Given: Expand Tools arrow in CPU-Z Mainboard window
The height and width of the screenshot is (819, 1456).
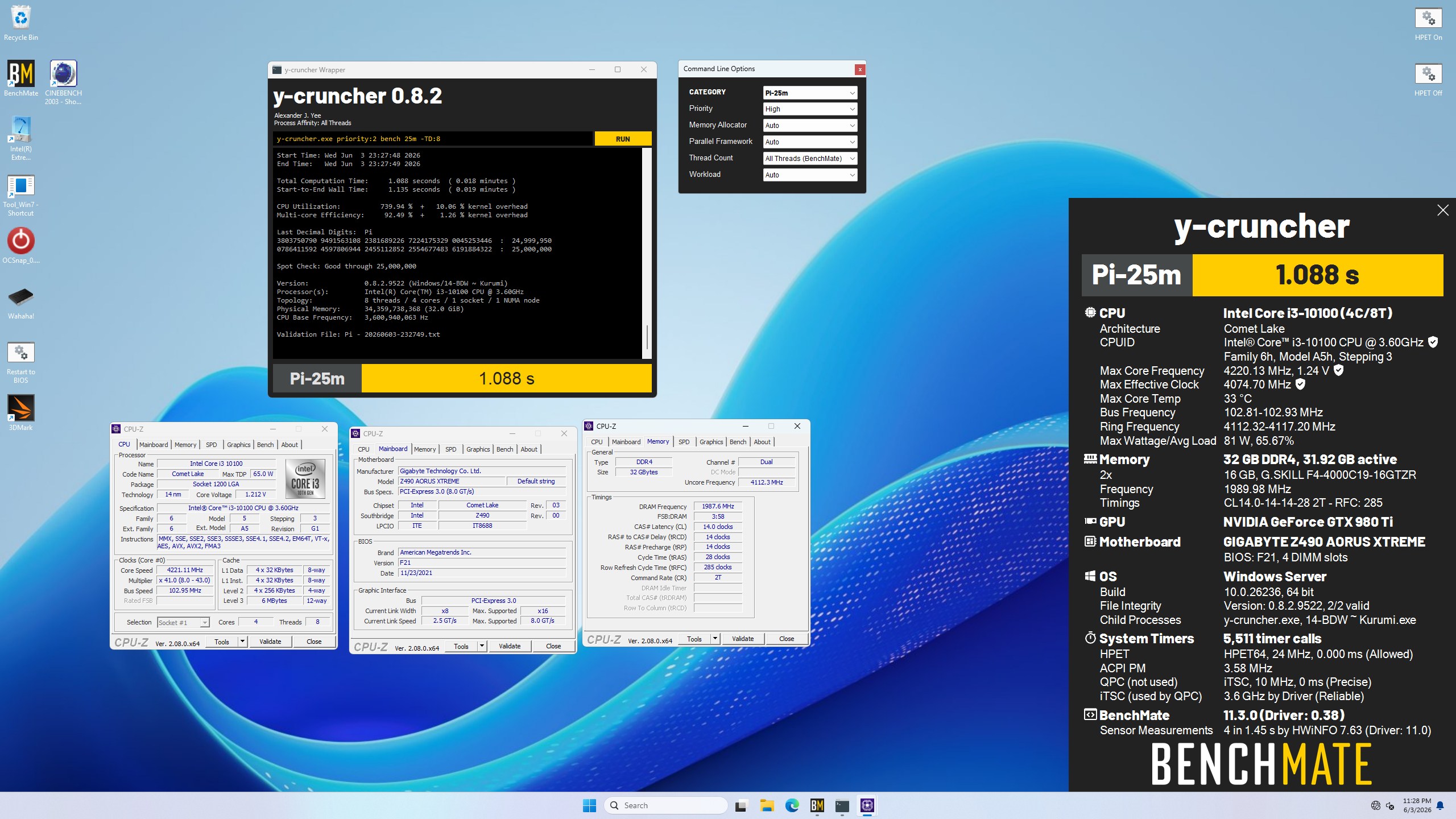Looking at the screenshot, I should pos(482,646).
